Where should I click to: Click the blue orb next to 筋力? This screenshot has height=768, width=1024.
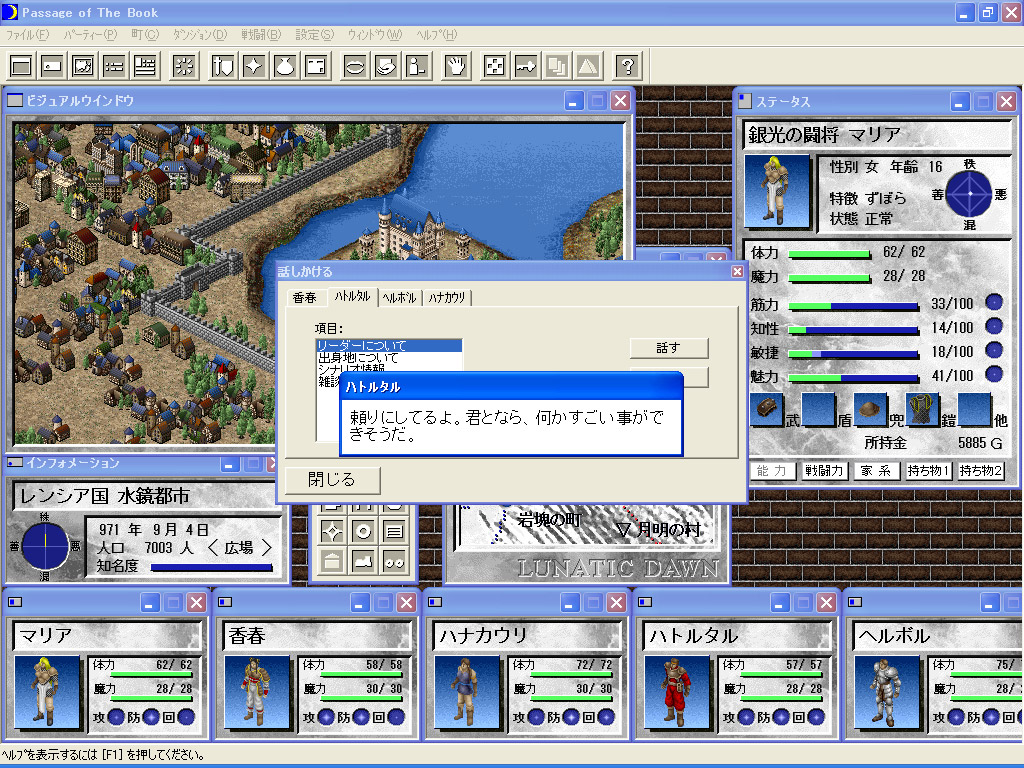point(993,303)
